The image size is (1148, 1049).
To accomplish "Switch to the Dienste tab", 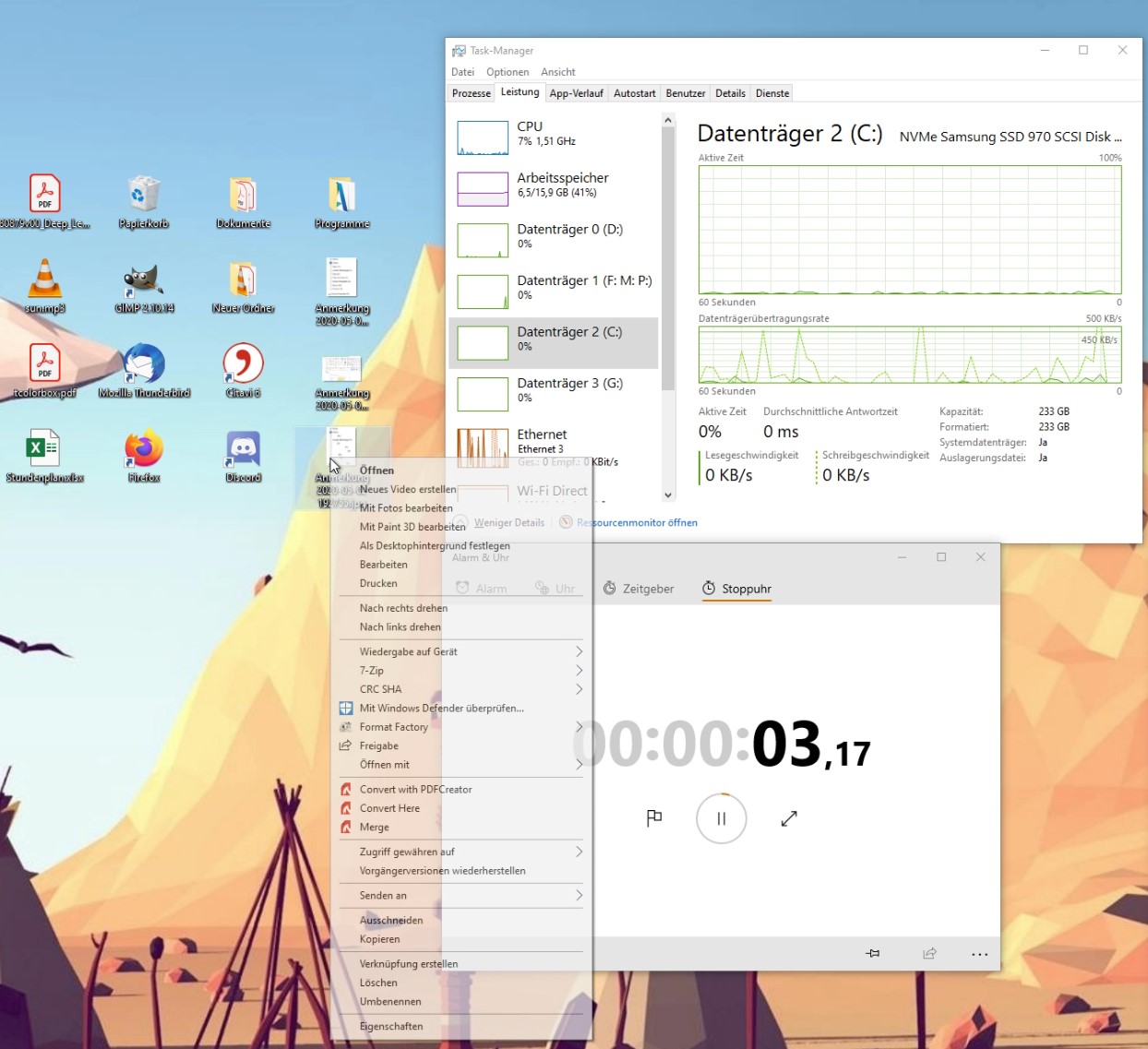I will coord(772,93).
